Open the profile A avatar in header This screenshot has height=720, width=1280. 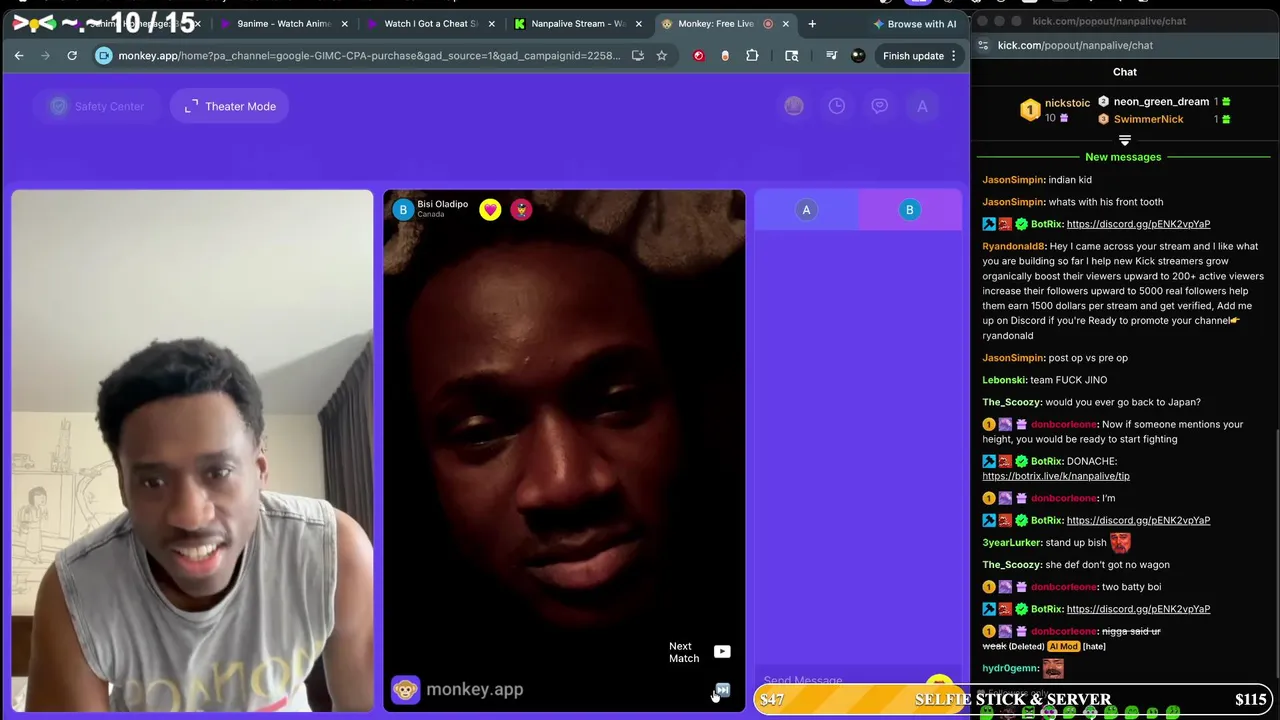pyautogui.click(x=922, y=106)
